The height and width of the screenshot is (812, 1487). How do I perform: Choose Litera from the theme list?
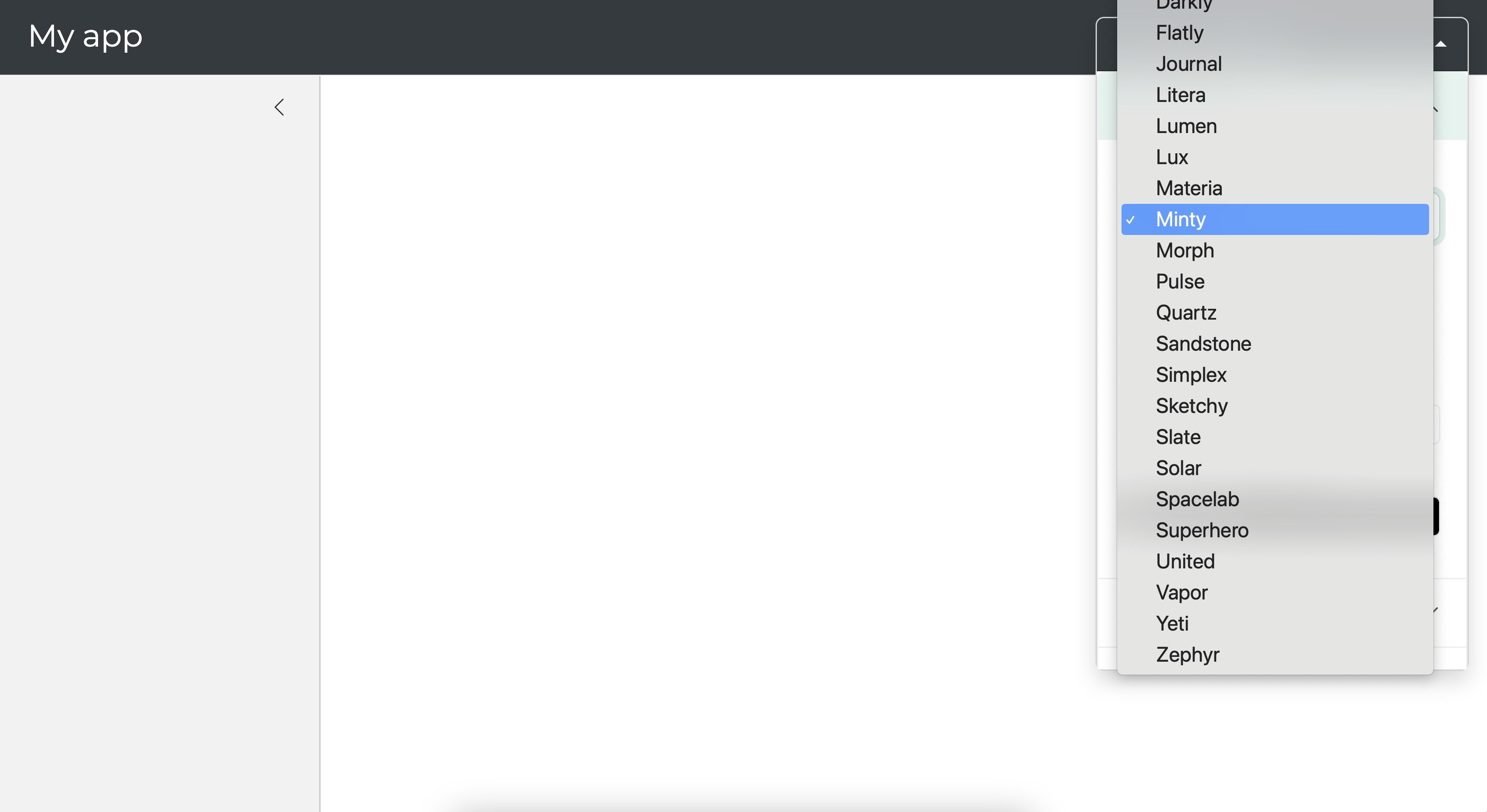click(x=1274, y=95)
